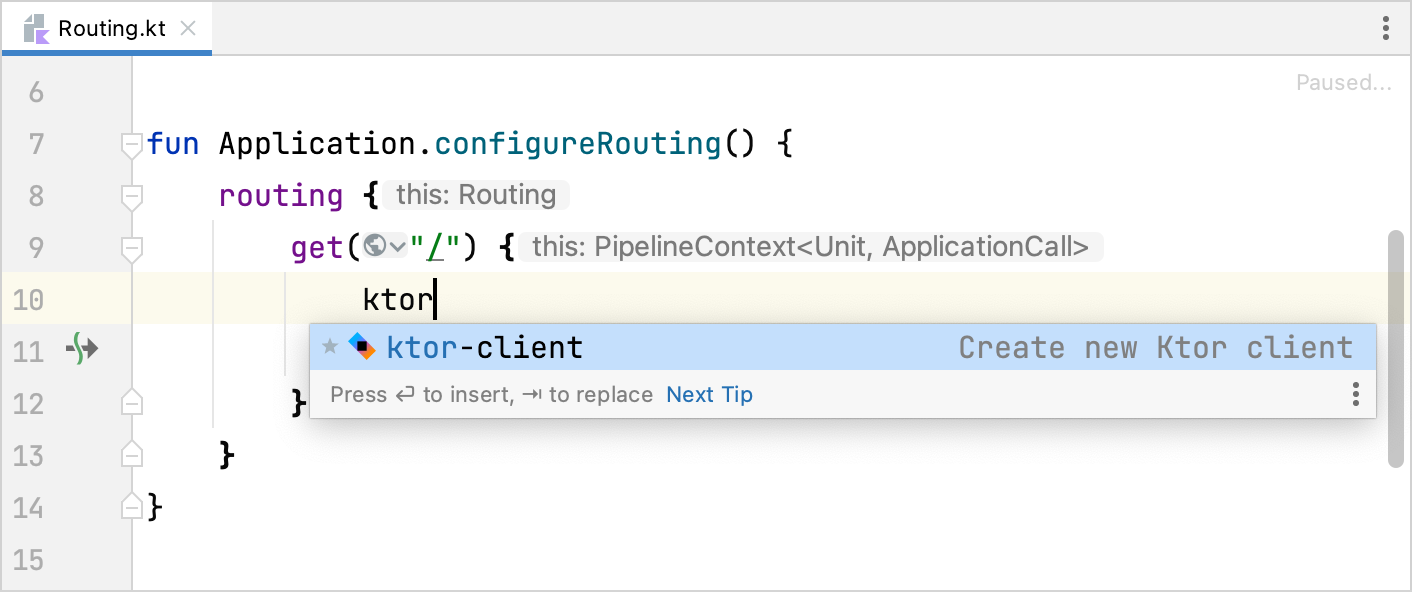Select the Ktor plugin icon in completion popup
1412x592 pixels.
[x=361, y=347]
